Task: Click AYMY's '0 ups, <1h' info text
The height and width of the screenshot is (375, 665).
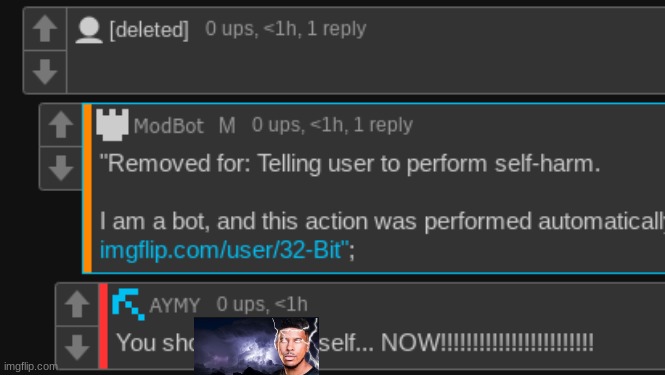Action: [x=262, y=304]
